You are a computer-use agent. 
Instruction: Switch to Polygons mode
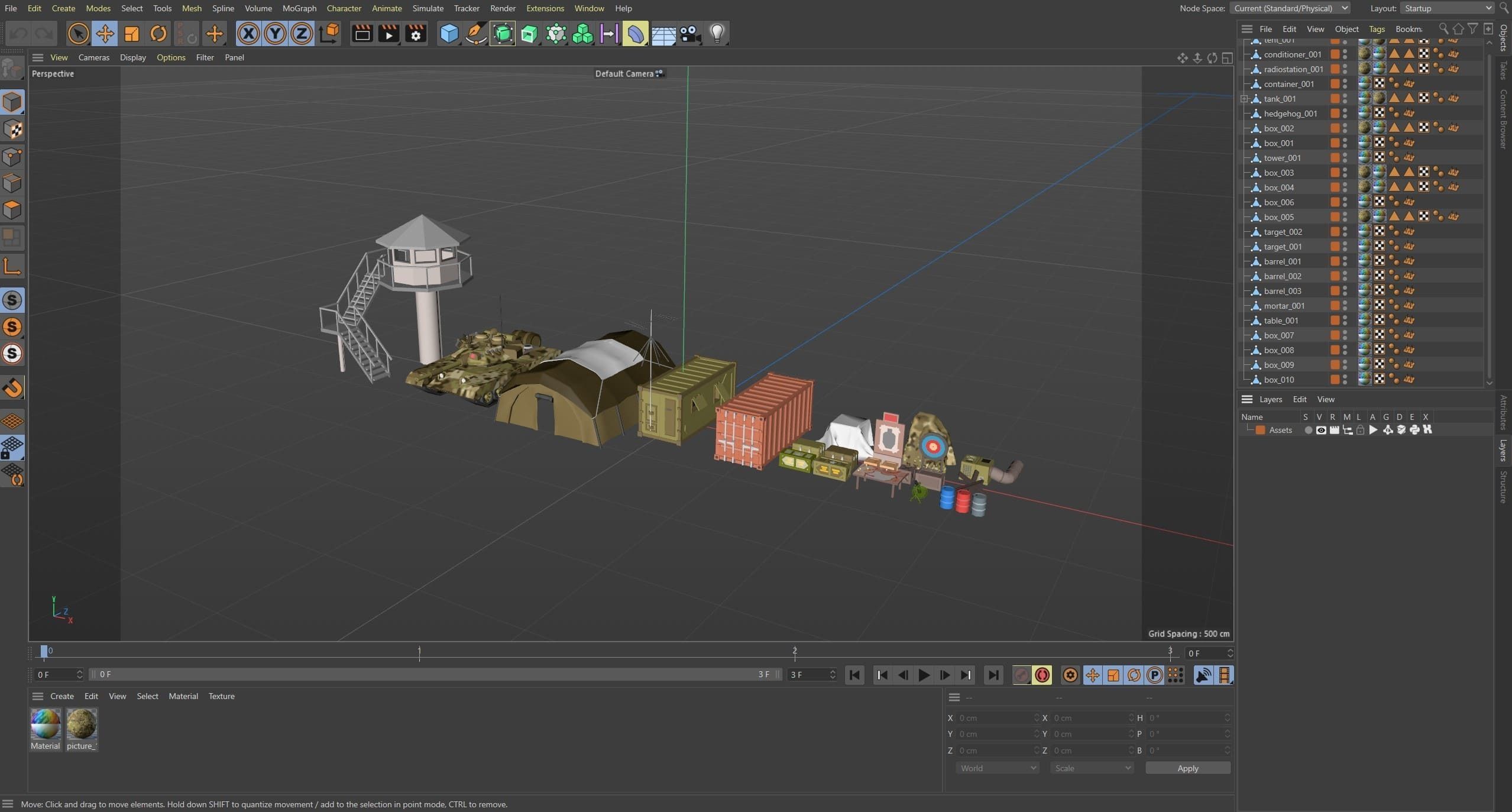12,210
